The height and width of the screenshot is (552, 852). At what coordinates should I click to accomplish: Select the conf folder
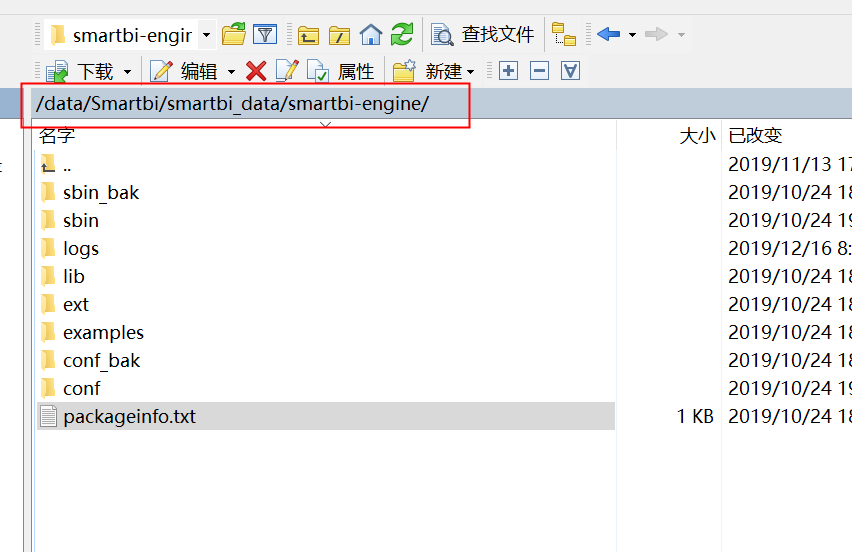click(x=82, y=388)
